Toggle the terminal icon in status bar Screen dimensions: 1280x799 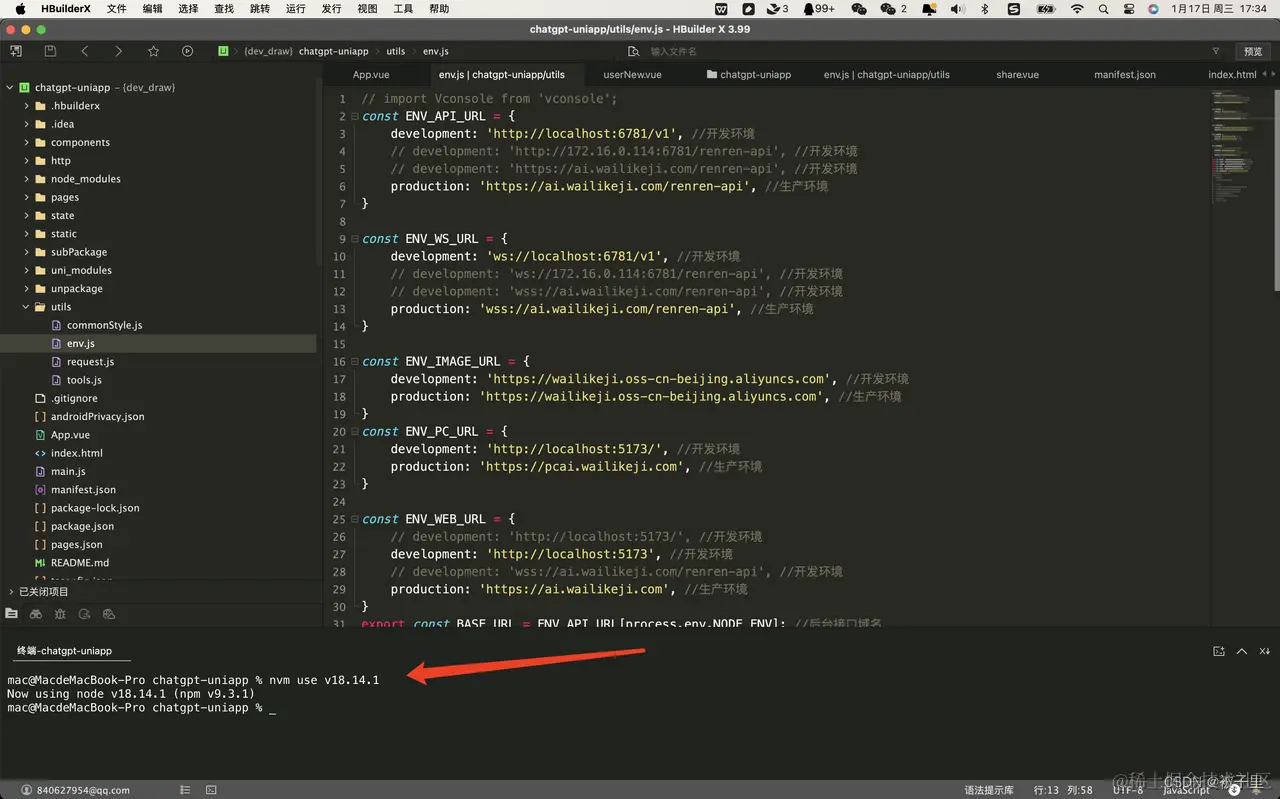point(211,790)
